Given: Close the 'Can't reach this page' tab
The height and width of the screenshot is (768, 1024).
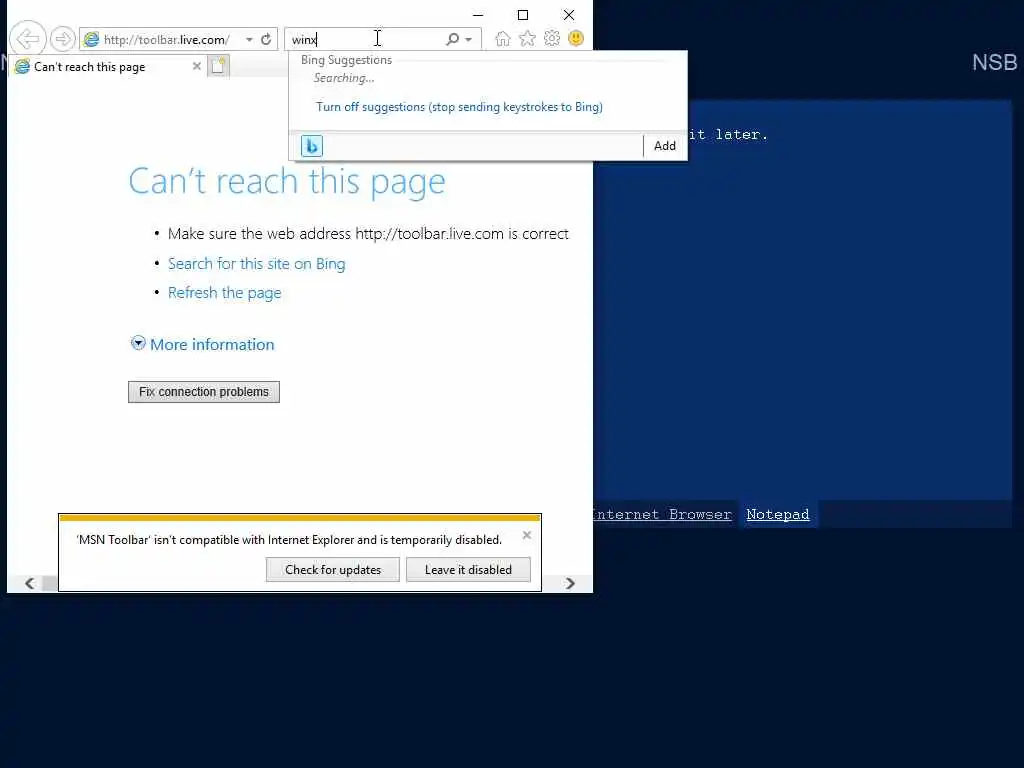Looking at the screenshot, I should pyautogui.click(x=197, y=66).
